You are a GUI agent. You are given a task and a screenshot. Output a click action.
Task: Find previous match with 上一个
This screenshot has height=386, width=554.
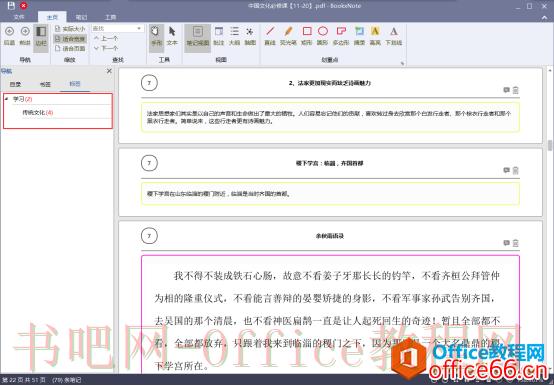(106, 38)
